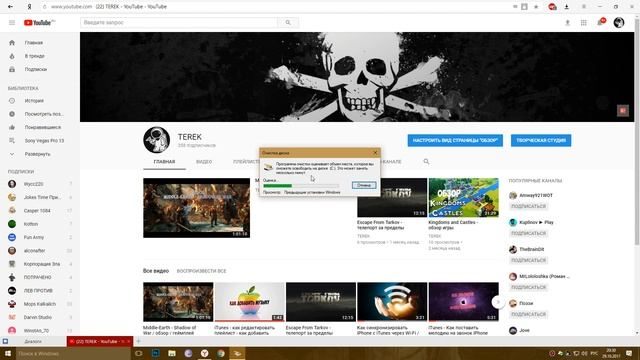
Task: Open the iPhone Wi-Fi sync video thumbnail
Action: pyautogui.click(x=392, y=302)
